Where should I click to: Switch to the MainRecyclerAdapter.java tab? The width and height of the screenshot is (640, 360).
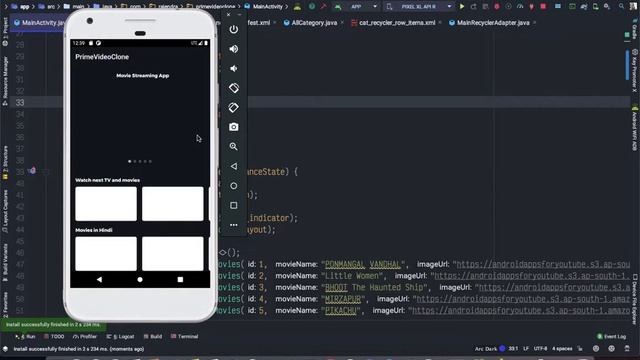point(489,23)
